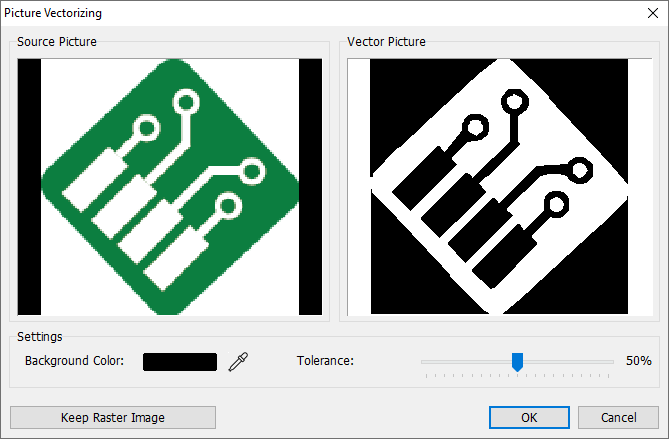Cancel the Picture Vectorizing dialog
Screen dimensions: 669x439
coord(618,417)
